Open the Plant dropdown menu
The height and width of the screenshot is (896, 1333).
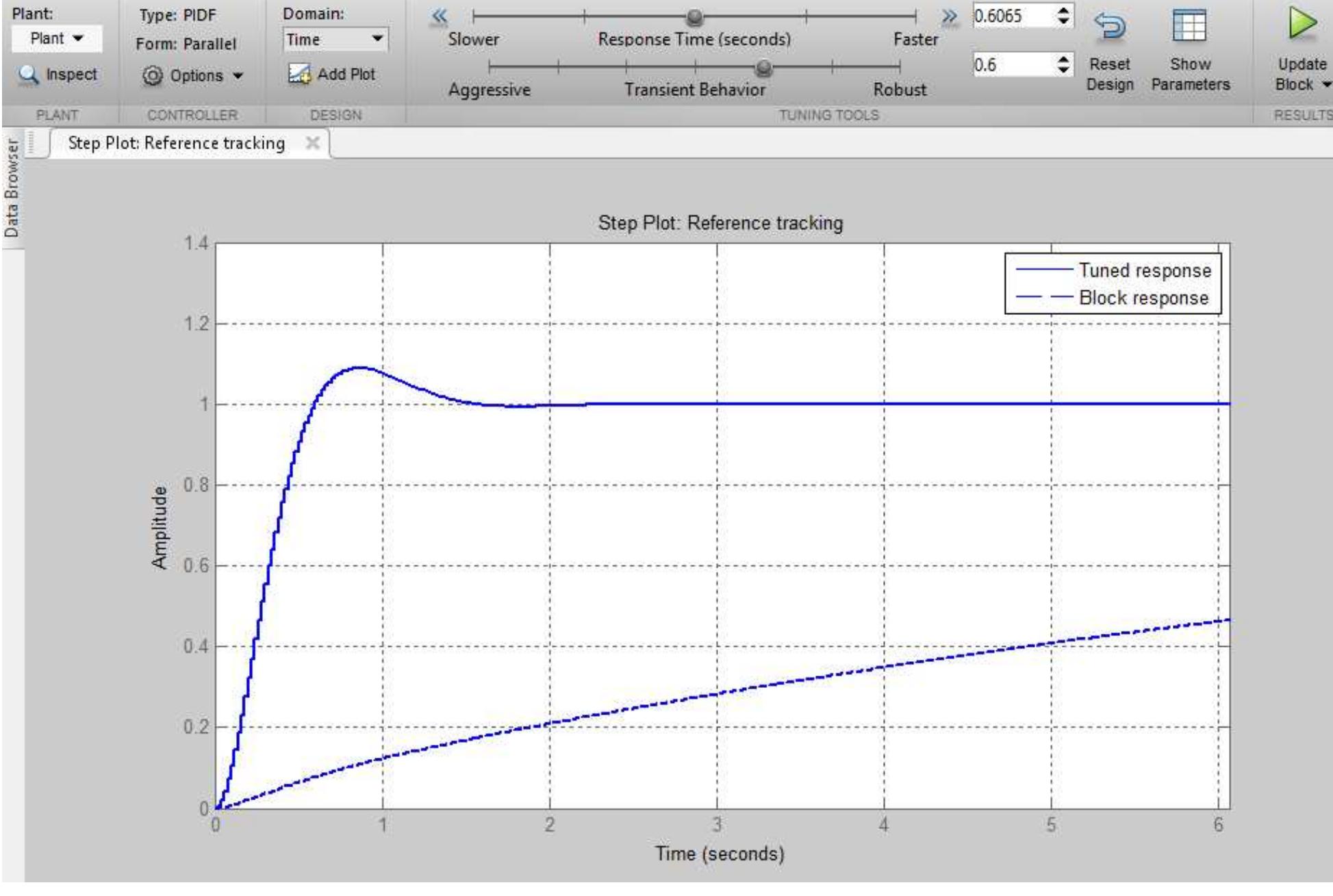57,38
